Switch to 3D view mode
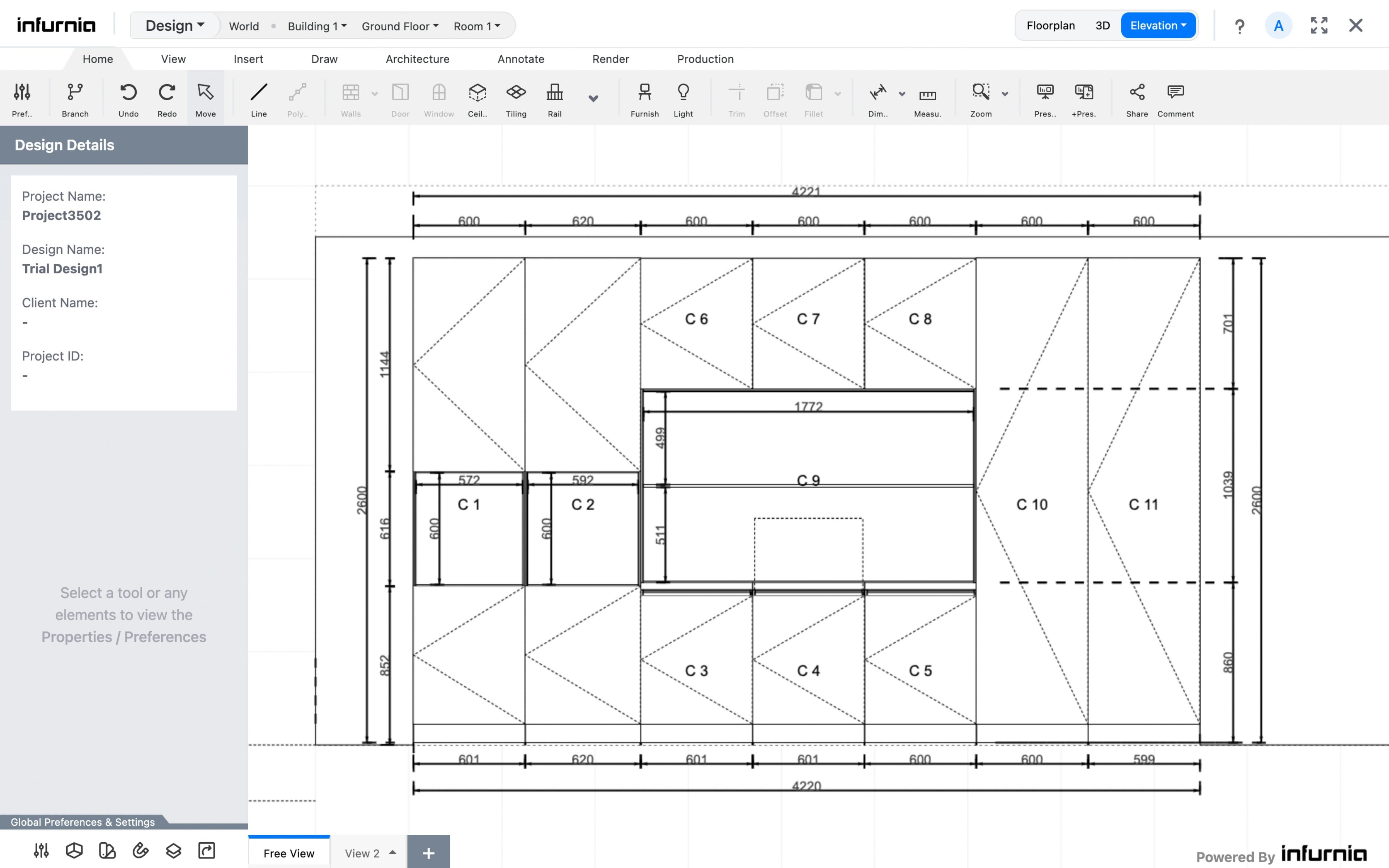This screenshot has width=1389, height=868. point(1102,26)
